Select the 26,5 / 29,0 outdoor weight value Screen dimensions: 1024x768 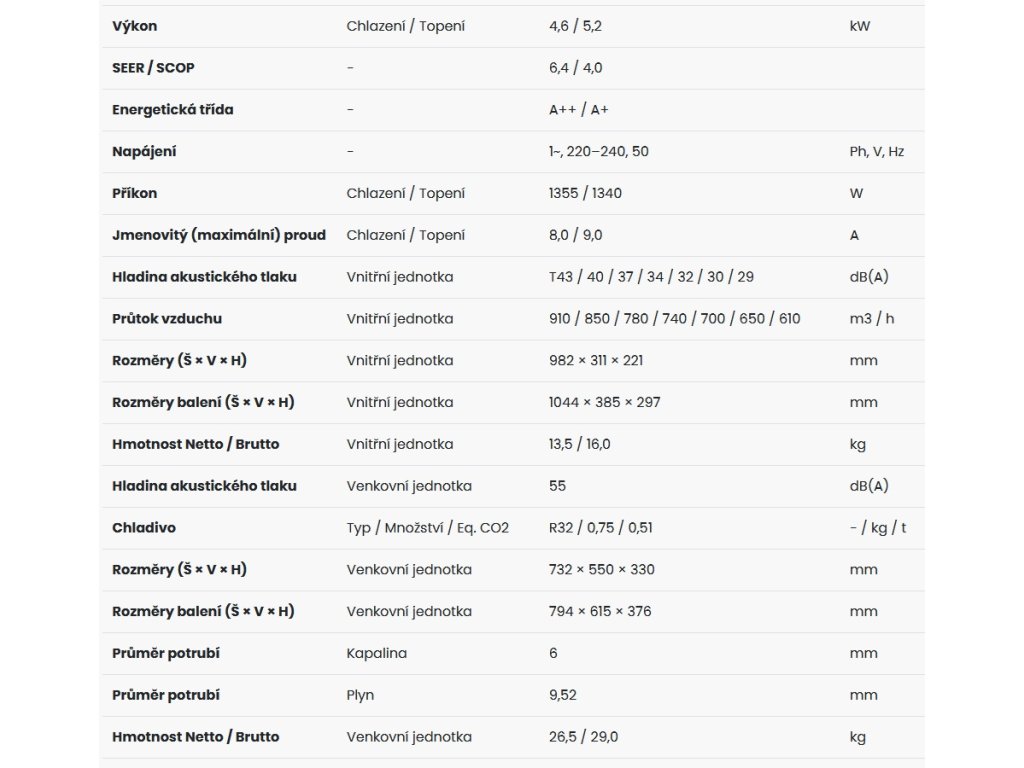(x=583, y=737)
